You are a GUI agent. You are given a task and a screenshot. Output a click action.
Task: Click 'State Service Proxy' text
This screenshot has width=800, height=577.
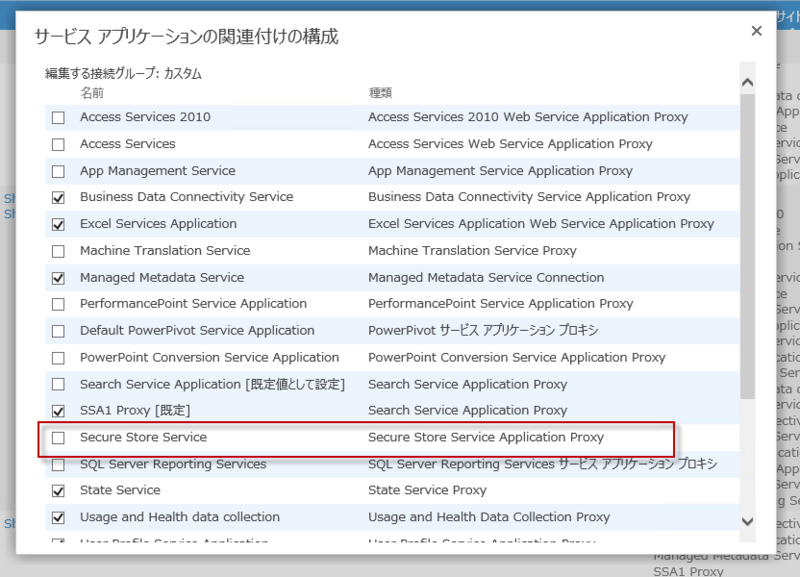tap(427, 490)
